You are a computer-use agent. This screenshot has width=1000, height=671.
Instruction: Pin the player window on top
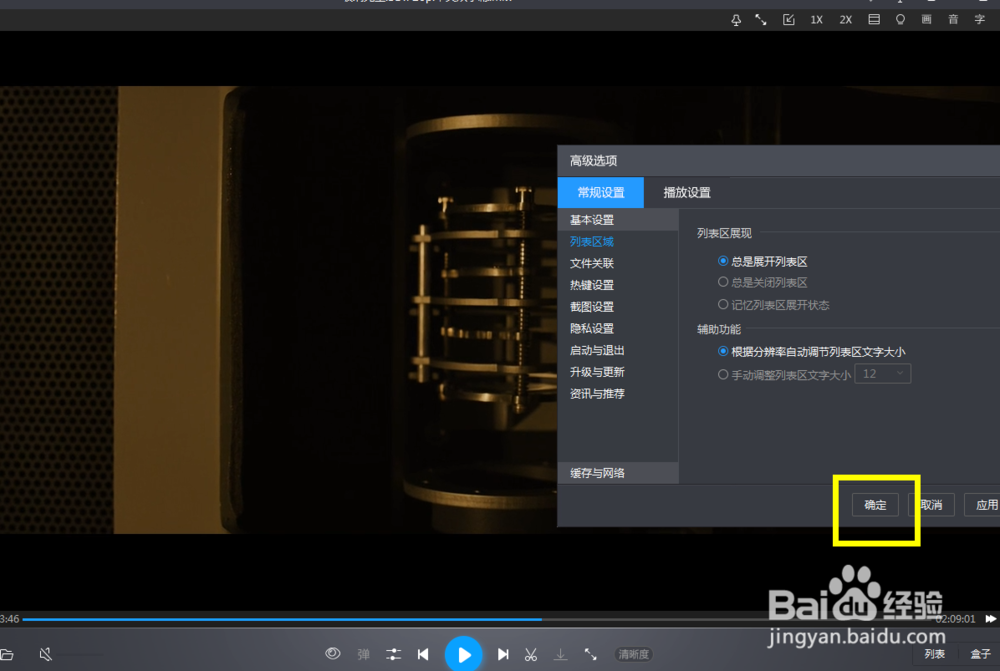[x=736, y=20]
